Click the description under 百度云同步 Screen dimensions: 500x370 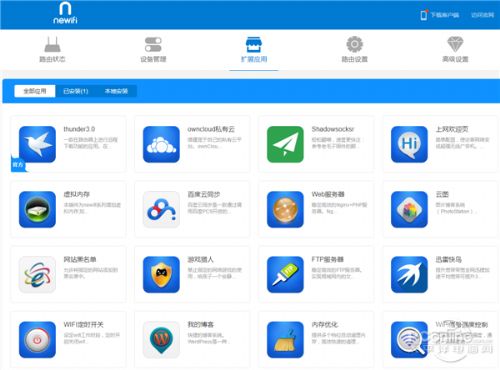click(215, 208)
